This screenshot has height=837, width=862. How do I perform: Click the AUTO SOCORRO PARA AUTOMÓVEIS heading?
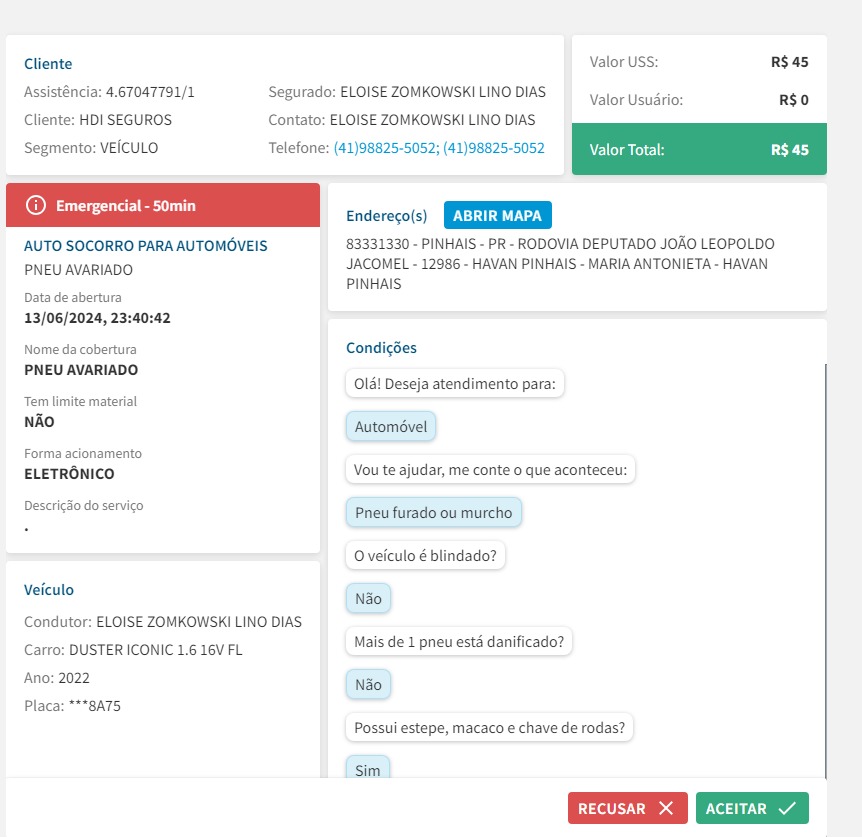click(x=146, y=246)
